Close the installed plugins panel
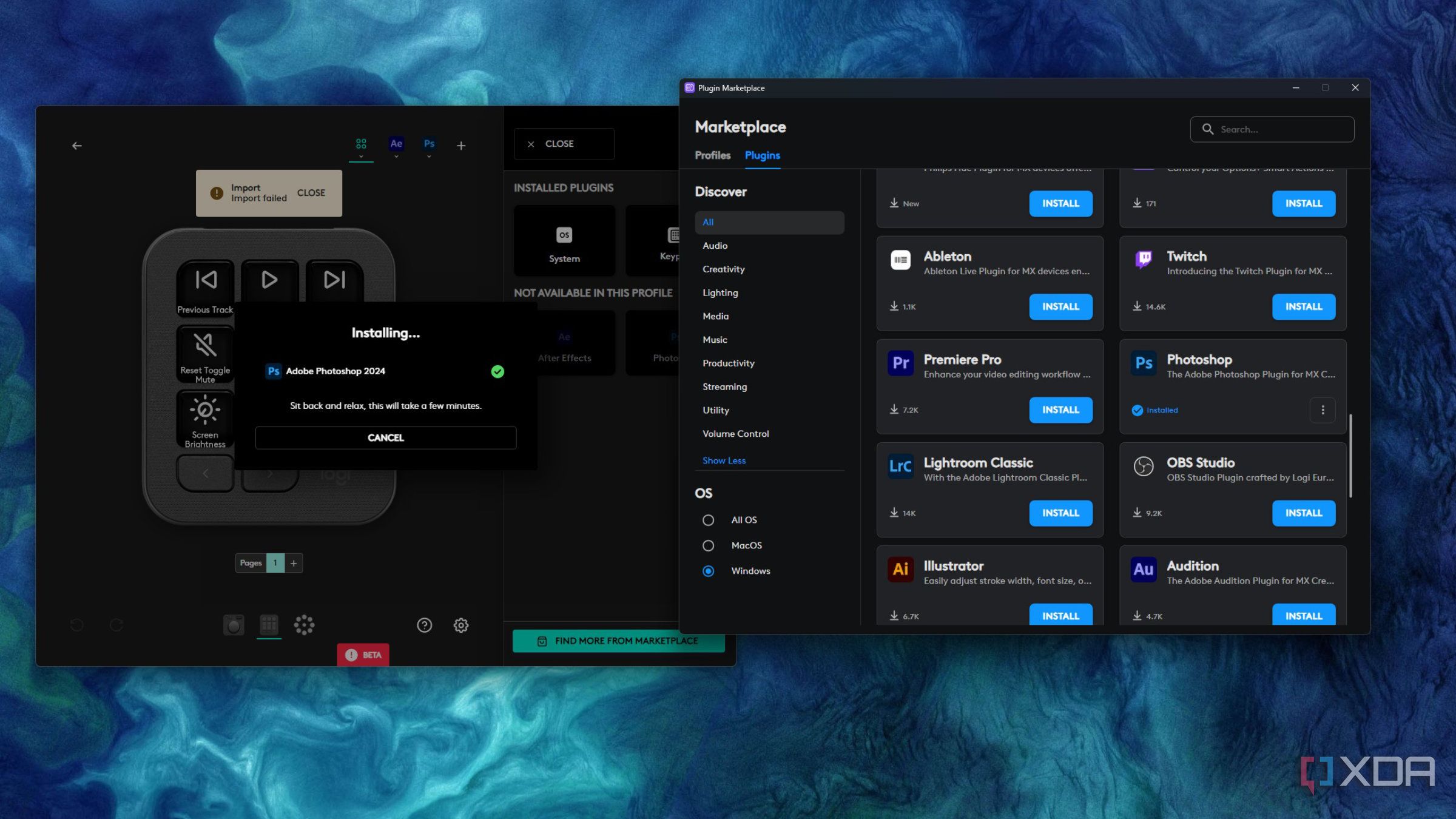Image resolution: width=1456 pixels, height=819 pixels. 564,144
